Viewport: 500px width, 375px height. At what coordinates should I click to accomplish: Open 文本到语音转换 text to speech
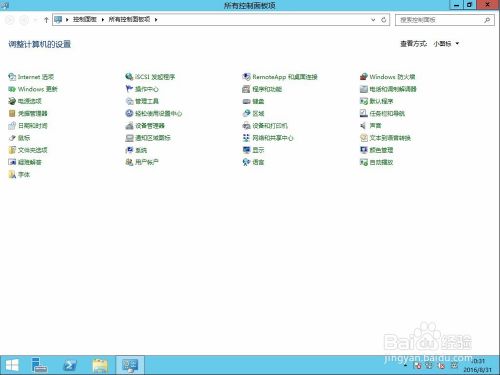tap(385, 138)
